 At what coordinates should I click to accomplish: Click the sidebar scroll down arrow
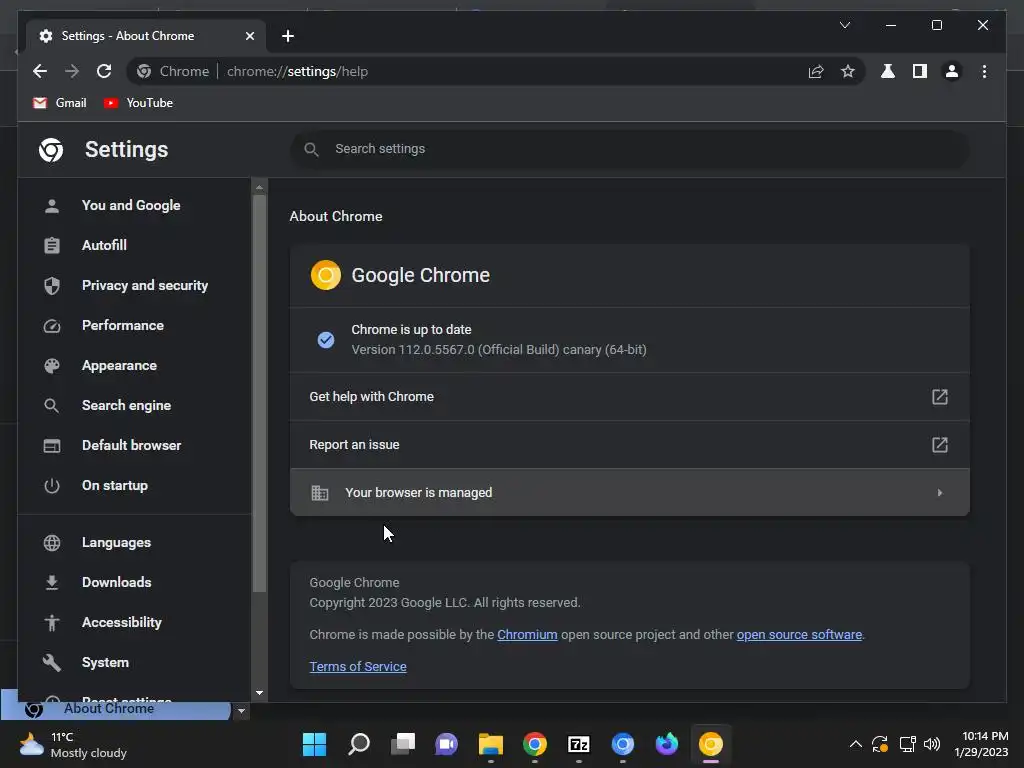(x=259, y=693)
